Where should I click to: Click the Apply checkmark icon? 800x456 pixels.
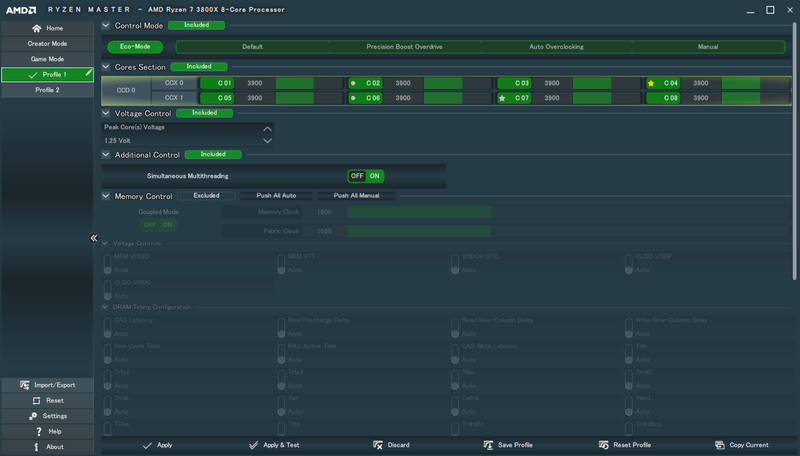click(147, 445)
